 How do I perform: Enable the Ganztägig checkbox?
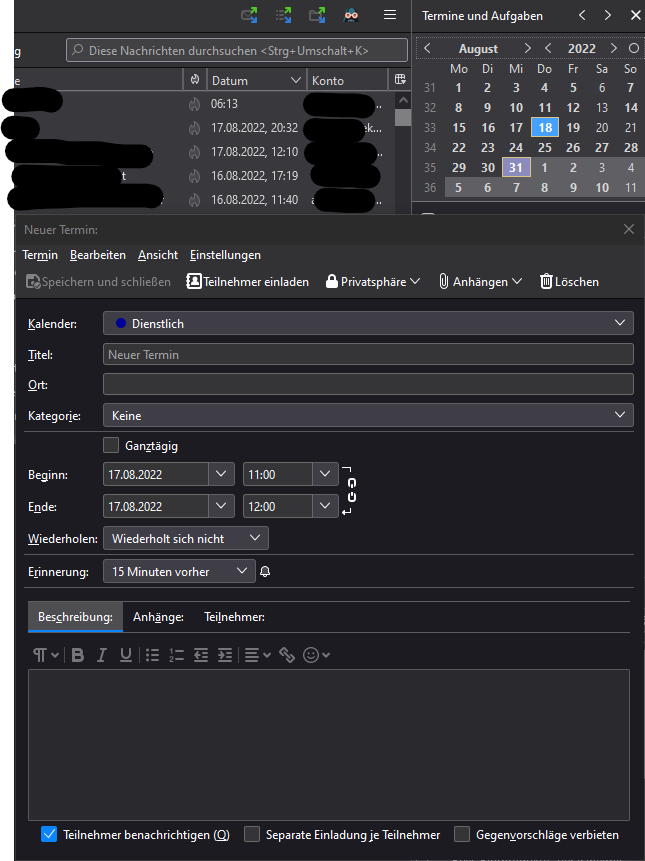[111, 445]
